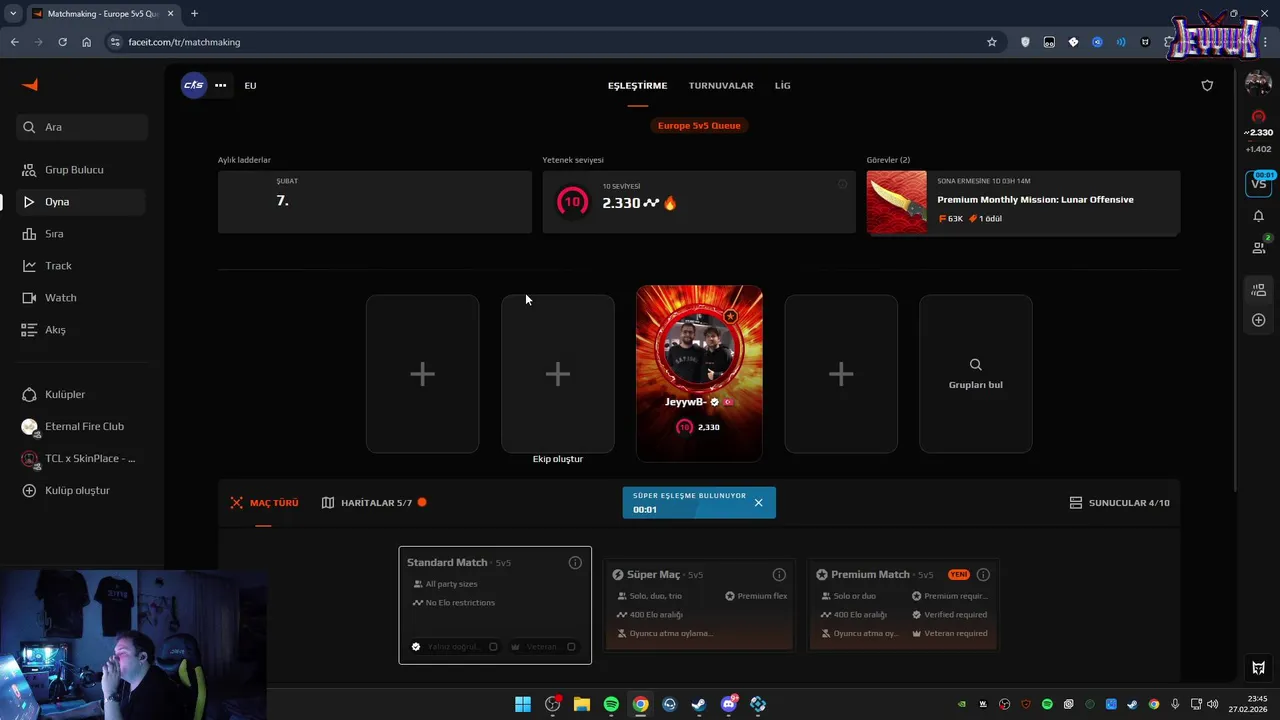Switch to EŞLEŞTİRME tab
This screenshot has height=720, width=1280.
point(637,85)
